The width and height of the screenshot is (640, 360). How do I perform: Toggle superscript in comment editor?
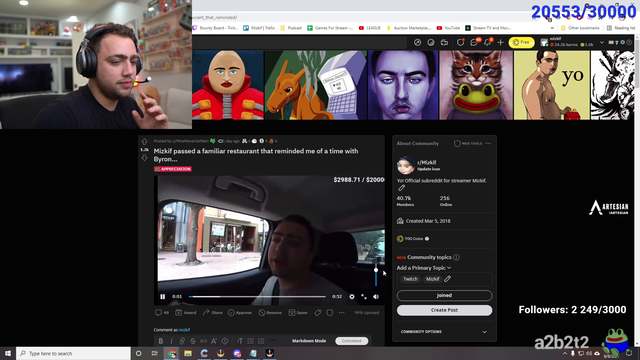coord(214,341)
